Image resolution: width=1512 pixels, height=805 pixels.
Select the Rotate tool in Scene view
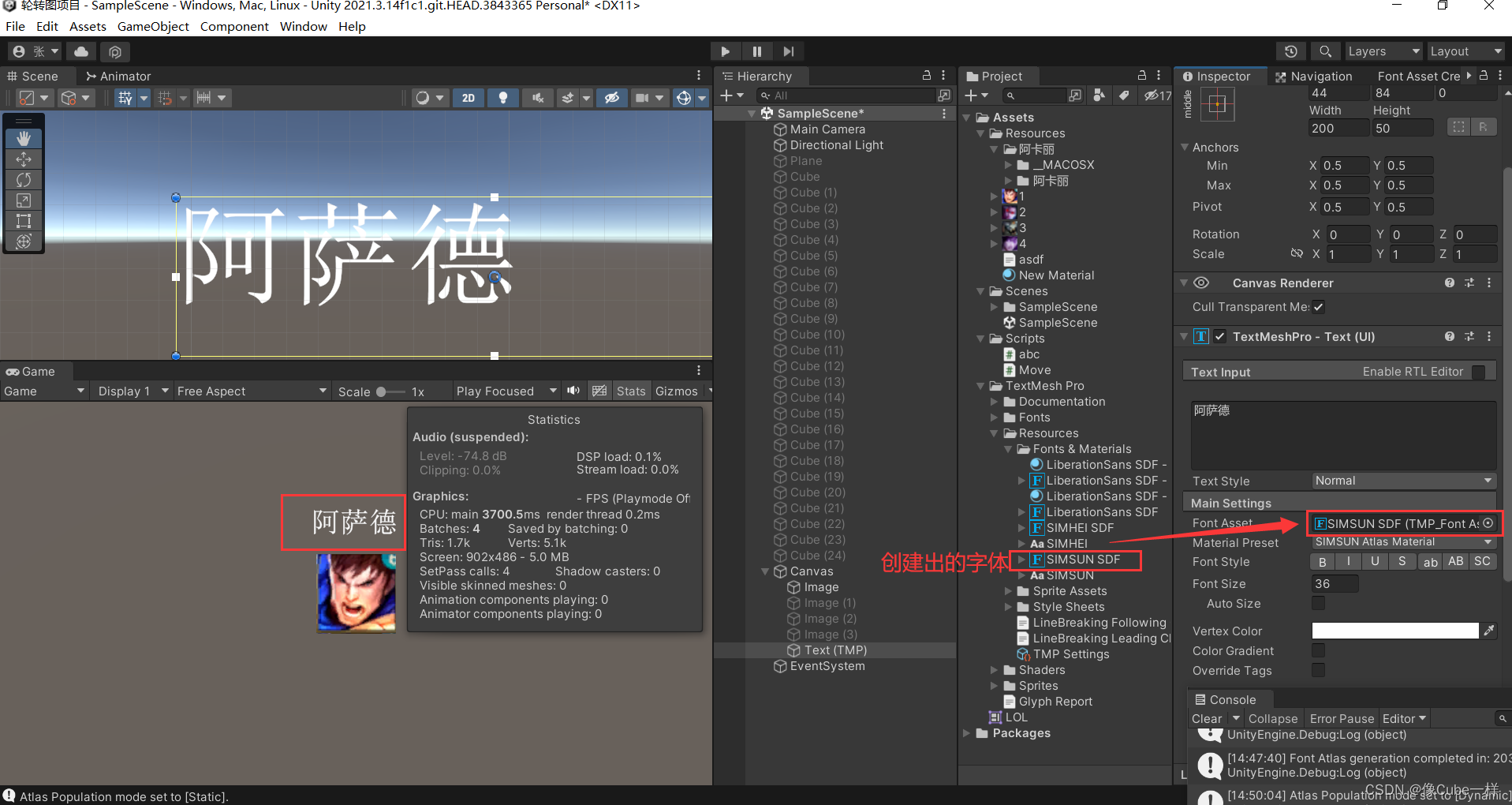[x=24, y=180]
